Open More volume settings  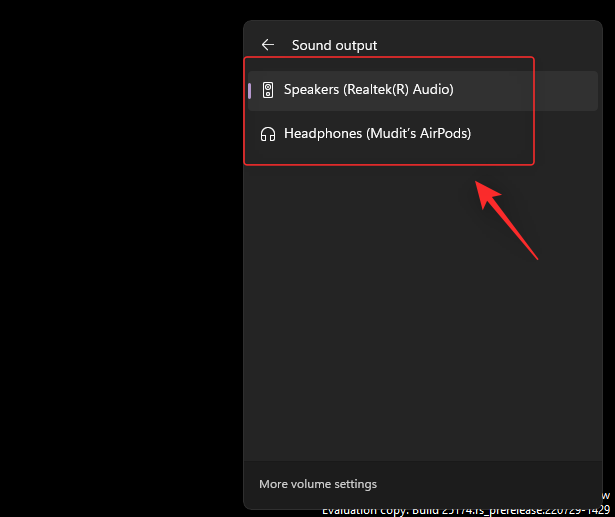(x=317, y=484)
